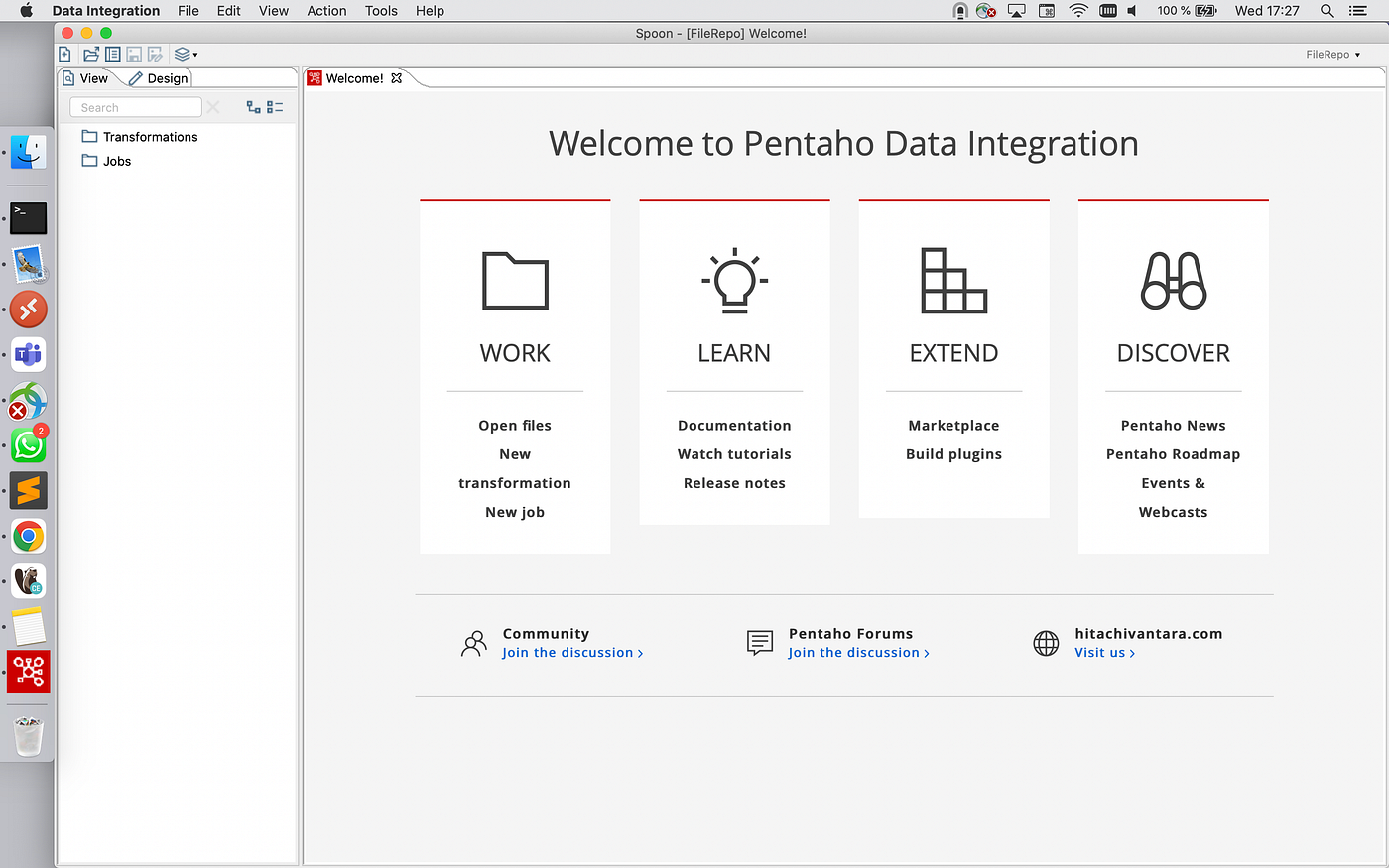This screenshot has height=868, width=1389.
Task: Click the Save As toolbar icon
Action: [x=154, y=54]
